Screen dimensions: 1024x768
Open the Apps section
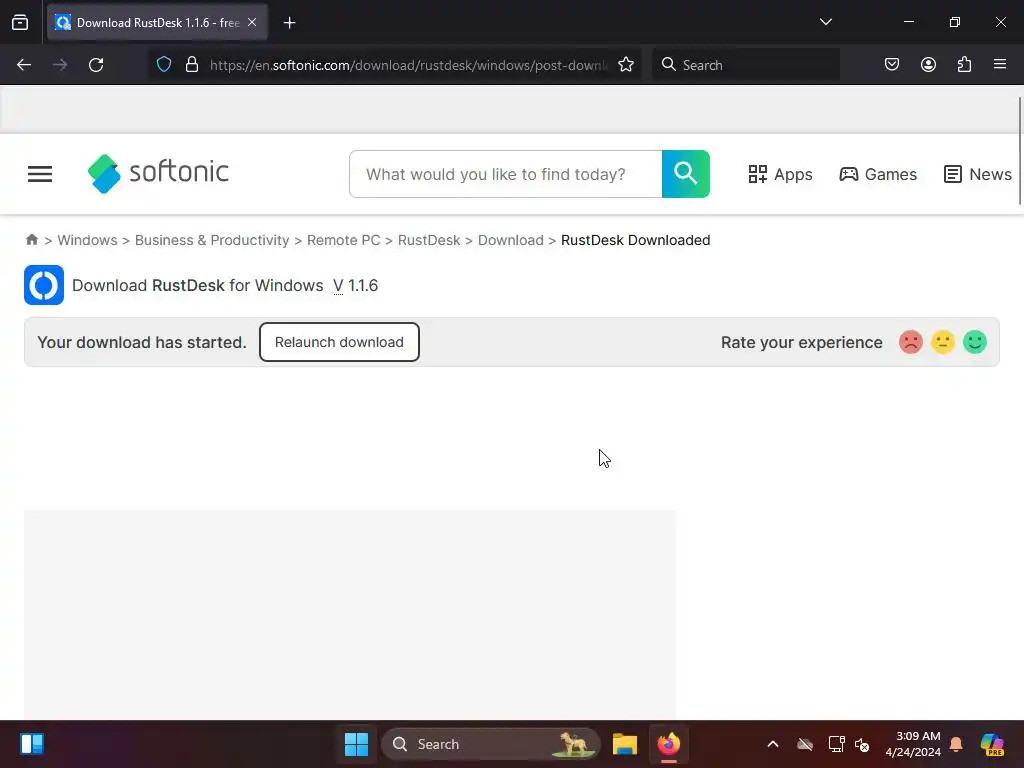(x=780, y=174)
